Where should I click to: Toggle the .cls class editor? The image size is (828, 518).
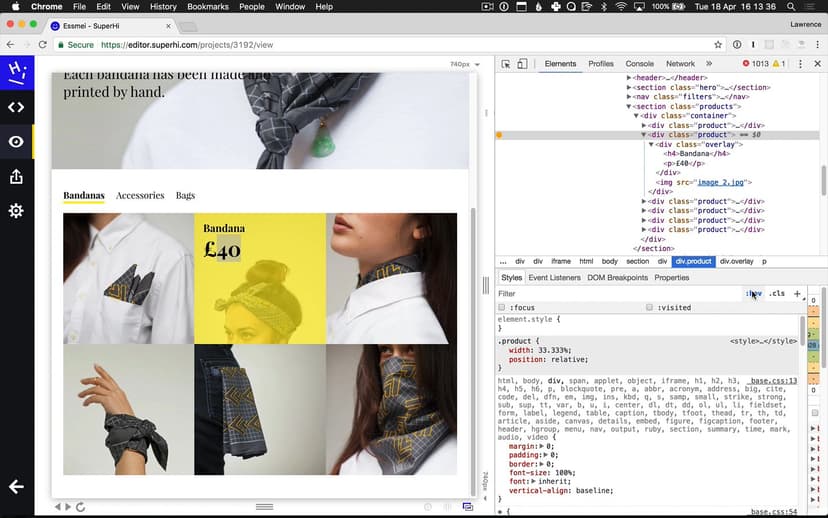[x=776, y=294]
